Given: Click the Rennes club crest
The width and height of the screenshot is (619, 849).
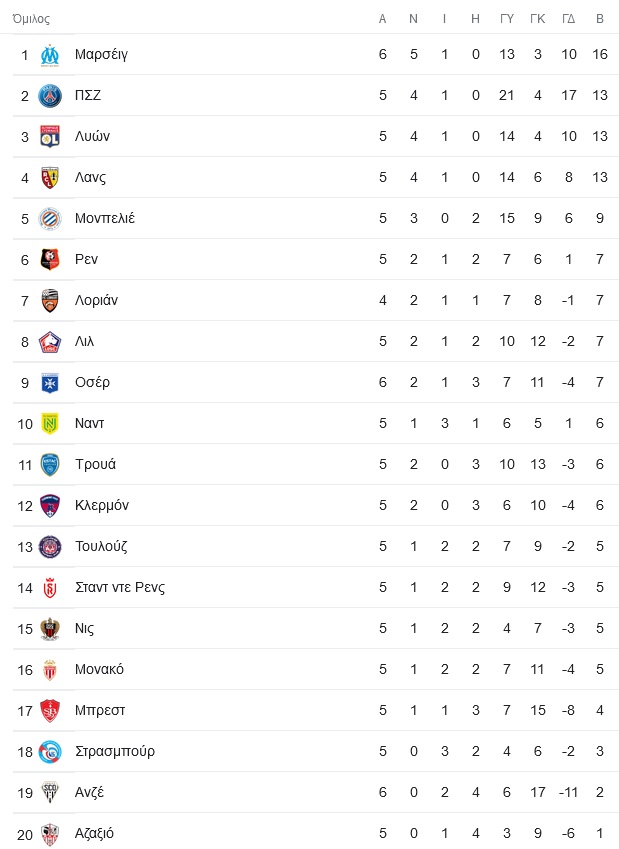Looking at the screenshot, I should (x=50, y=260).
